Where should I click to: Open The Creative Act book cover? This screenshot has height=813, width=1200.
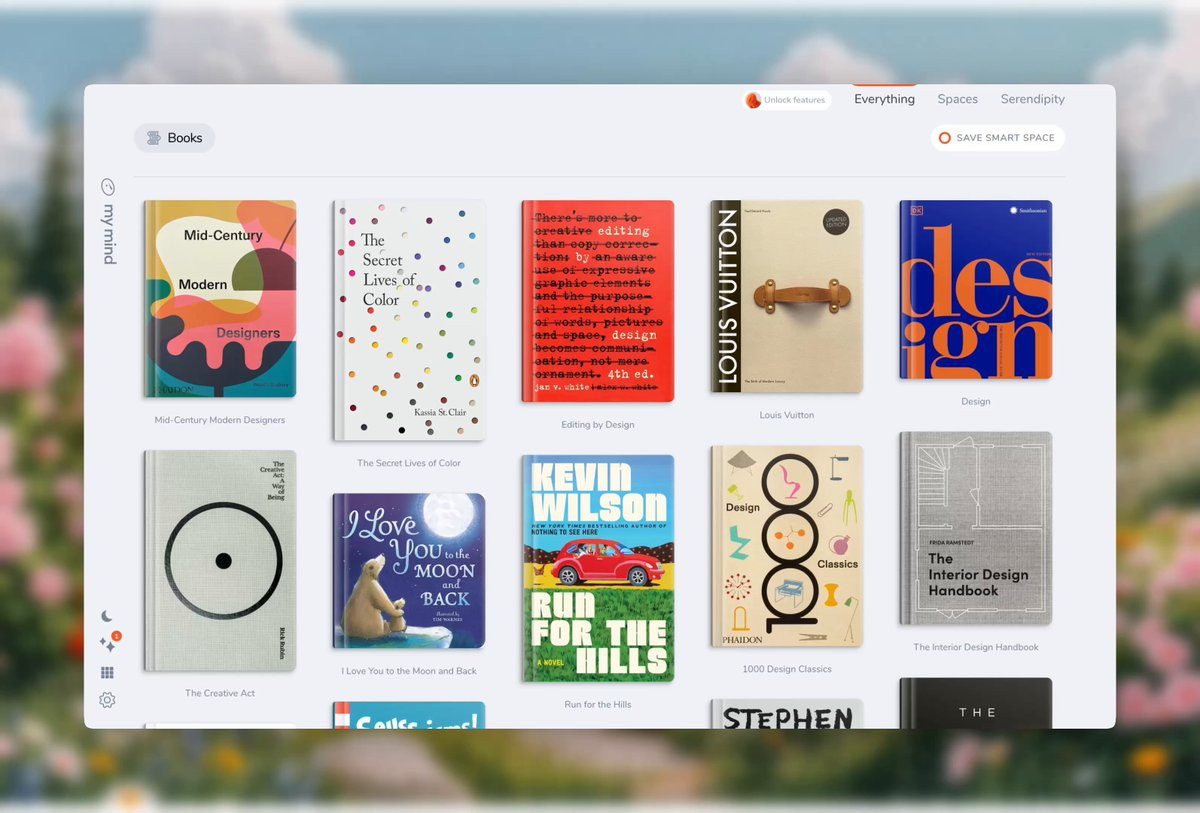click(219, 560)
